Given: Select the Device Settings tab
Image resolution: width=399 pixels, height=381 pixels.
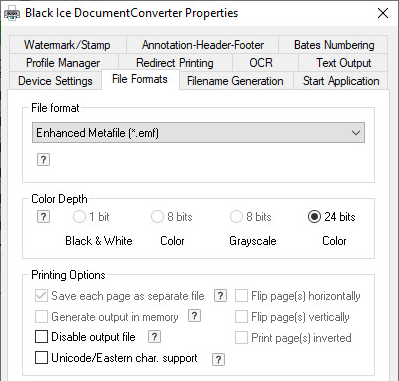Looking at the screenshot, I should [x=55, y=81].
